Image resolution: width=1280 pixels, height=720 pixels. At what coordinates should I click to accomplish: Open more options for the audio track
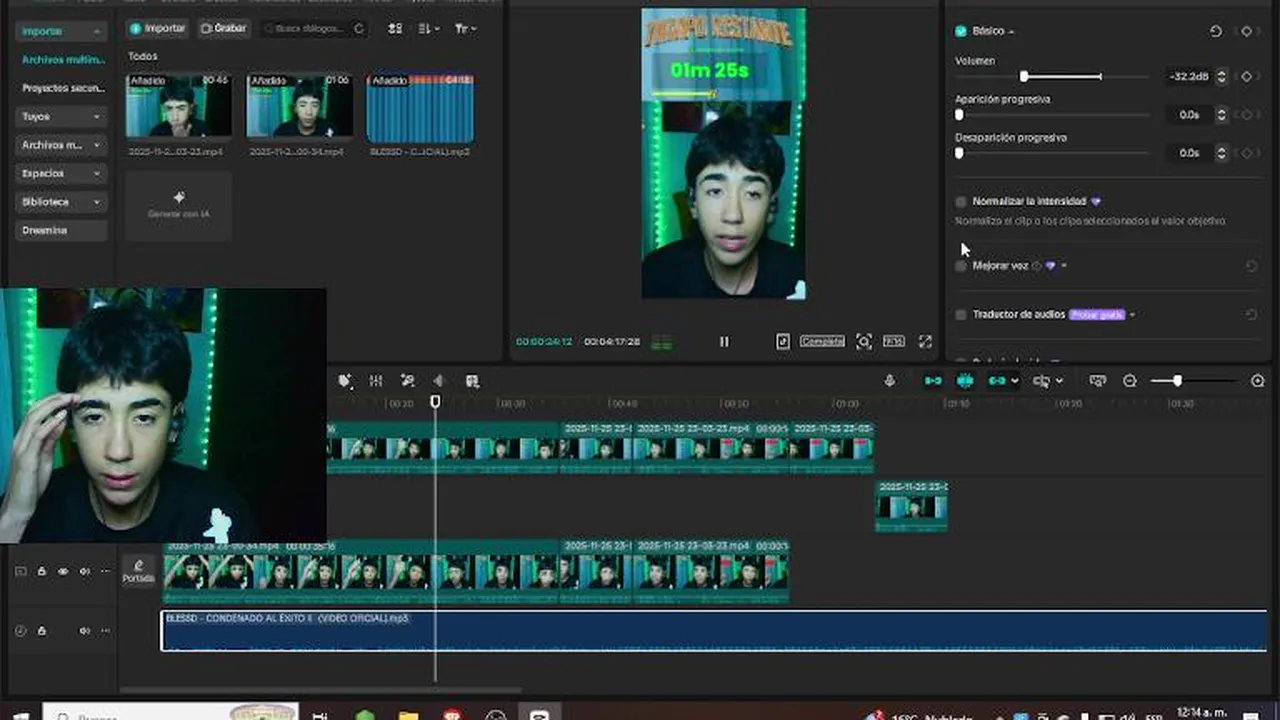(105, 631)
